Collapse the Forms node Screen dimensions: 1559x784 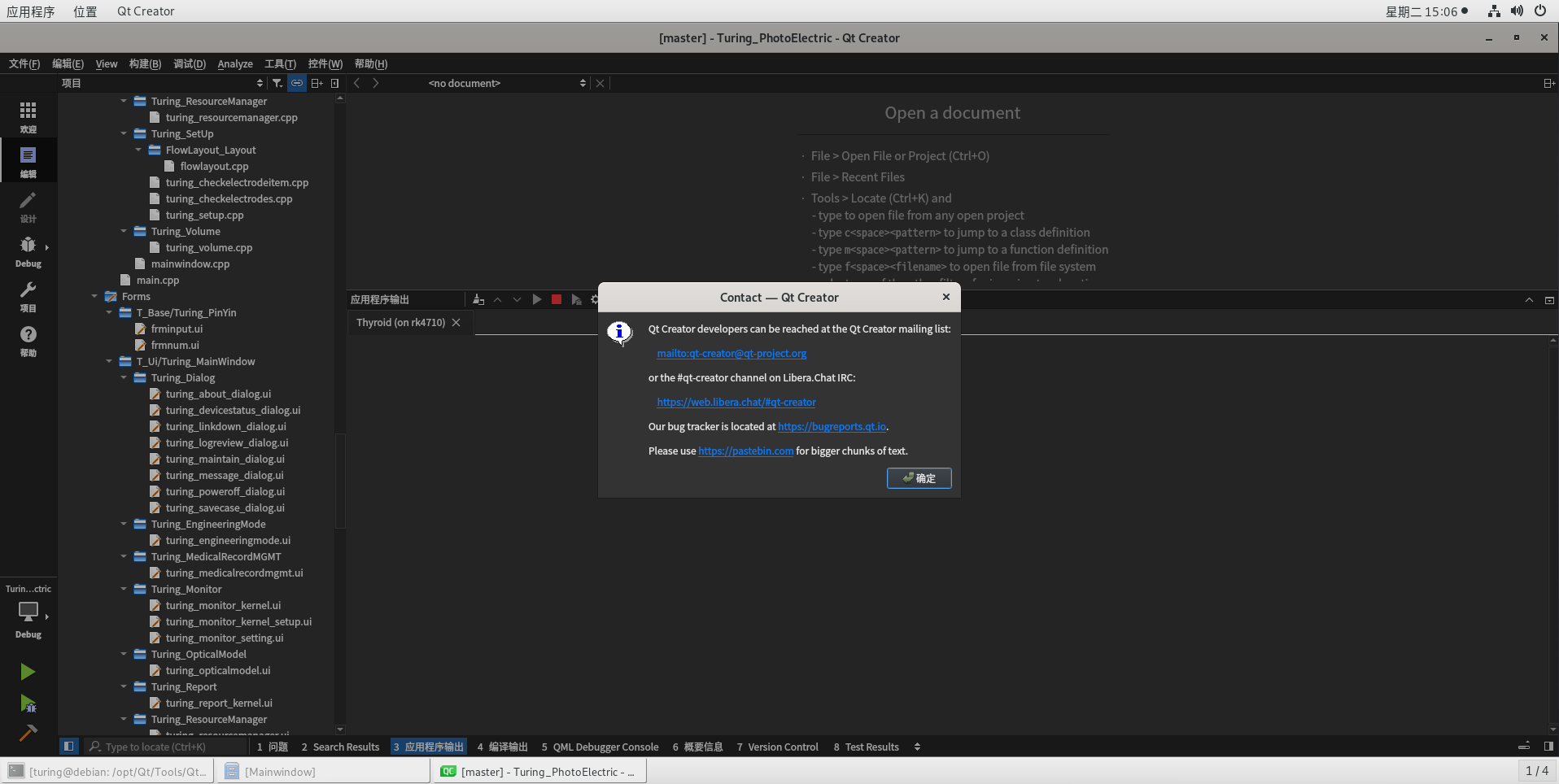pos(94,296)
